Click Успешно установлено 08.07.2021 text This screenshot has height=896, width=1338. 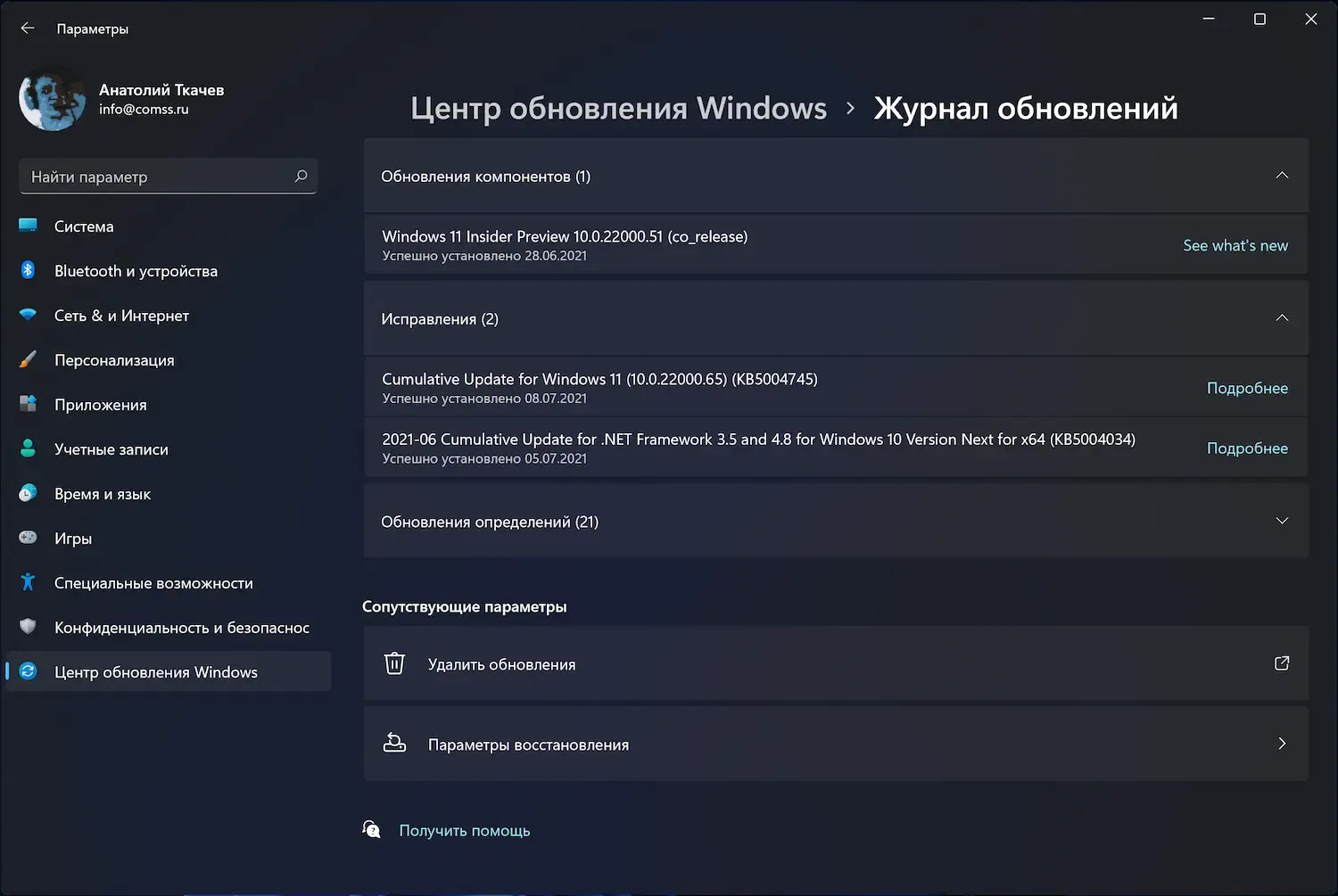point(484,399)
